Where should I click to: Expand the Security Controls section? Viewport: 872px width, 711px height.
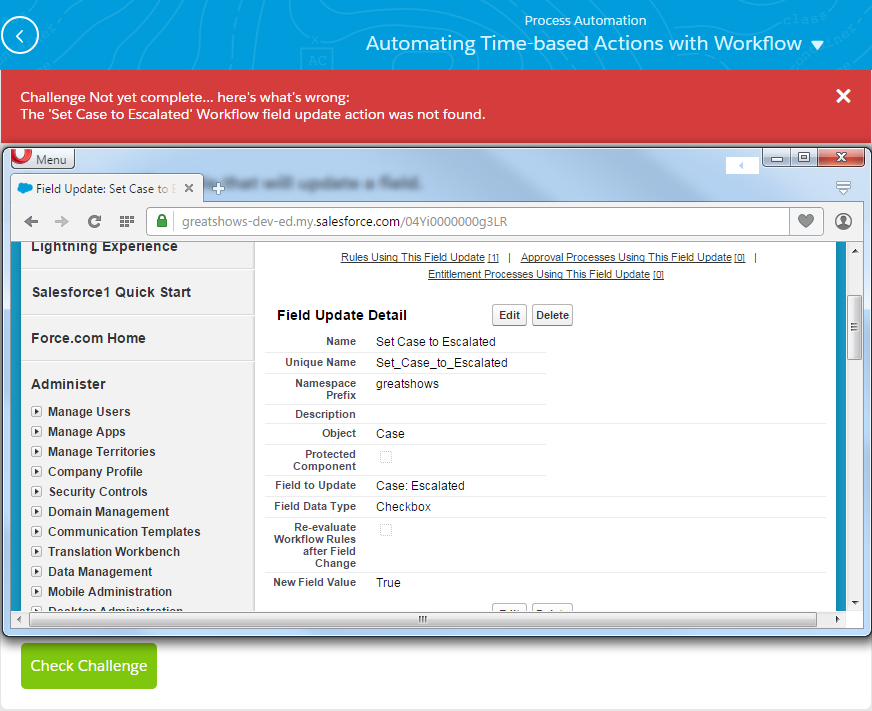click(37, 492)
